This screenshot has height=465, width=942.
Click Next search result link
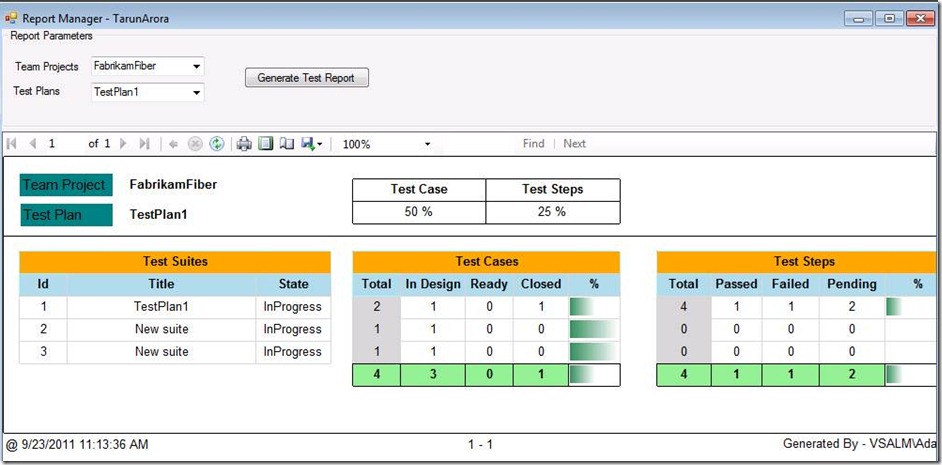[x=574, y=144]
